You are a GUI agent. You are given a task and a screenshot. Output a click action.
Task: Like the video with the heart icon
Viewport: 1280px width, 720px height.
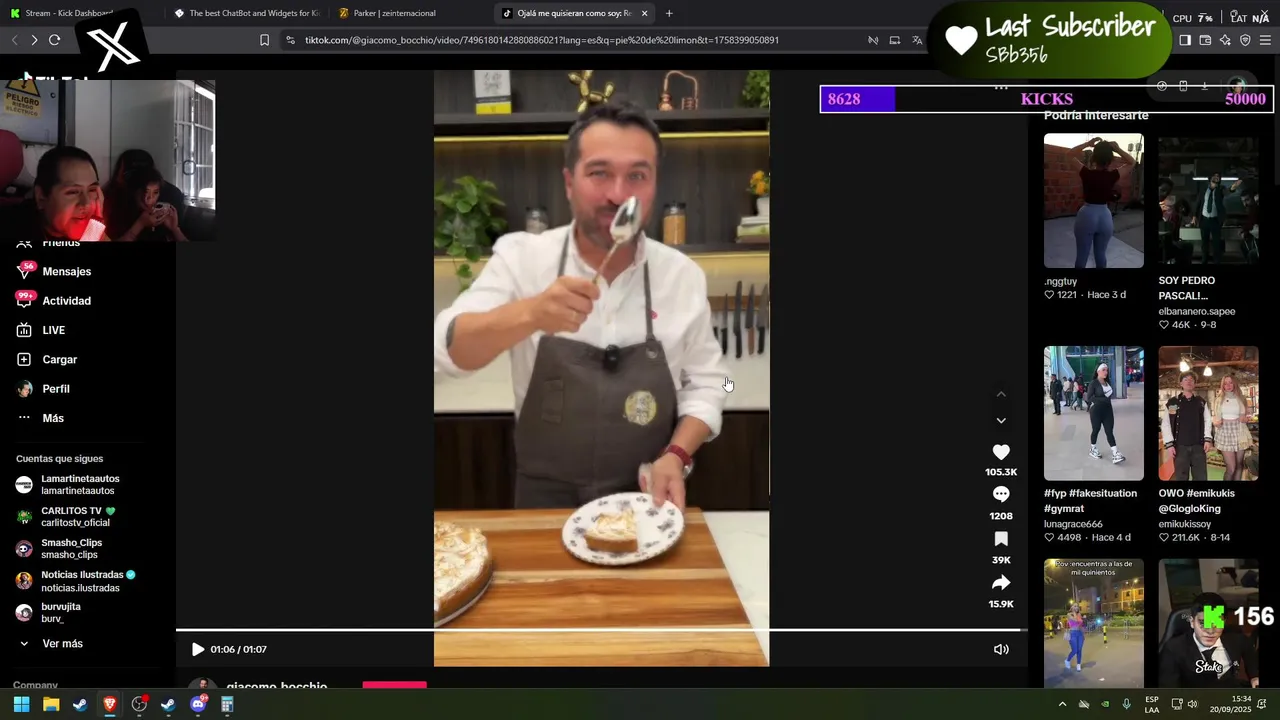coord(1001,452)
